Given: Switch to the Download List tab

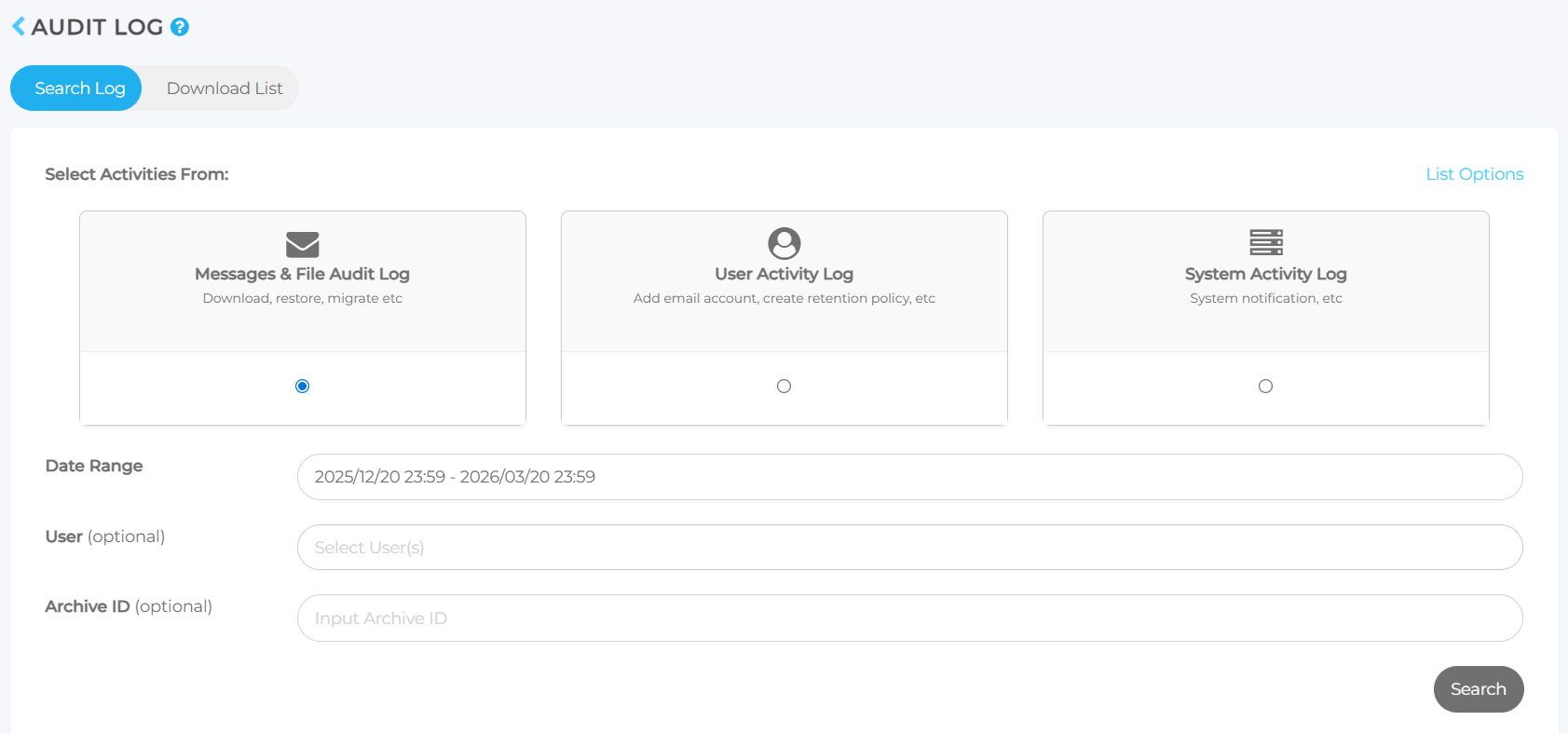Looking at the screenshot, I should coord(225,88).
